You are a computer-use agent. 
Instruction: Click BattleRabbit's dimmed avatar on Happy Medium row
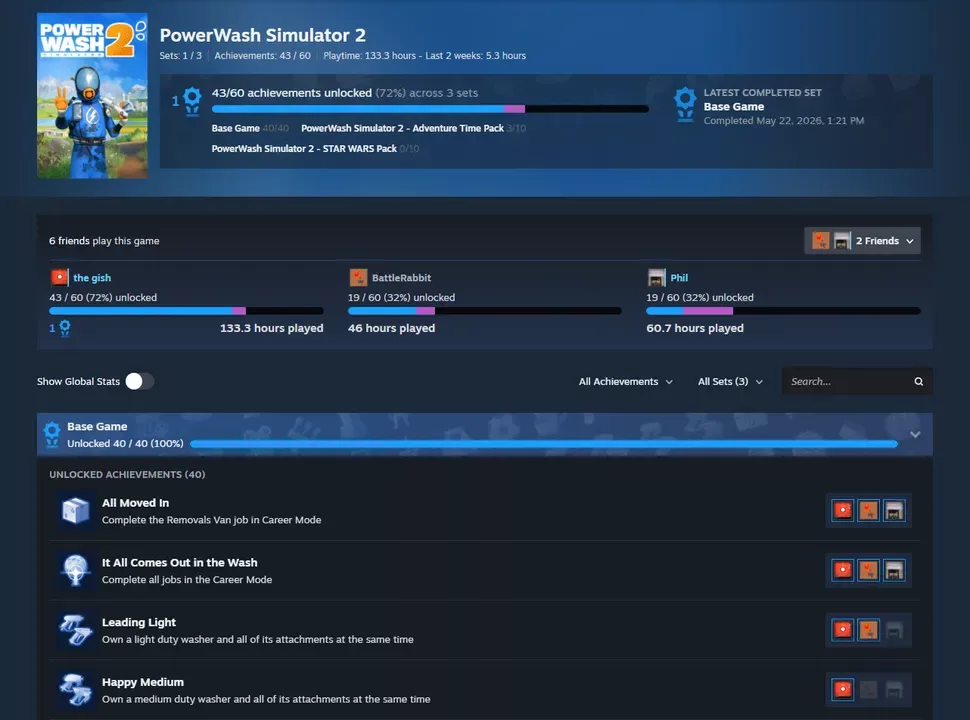869,690
